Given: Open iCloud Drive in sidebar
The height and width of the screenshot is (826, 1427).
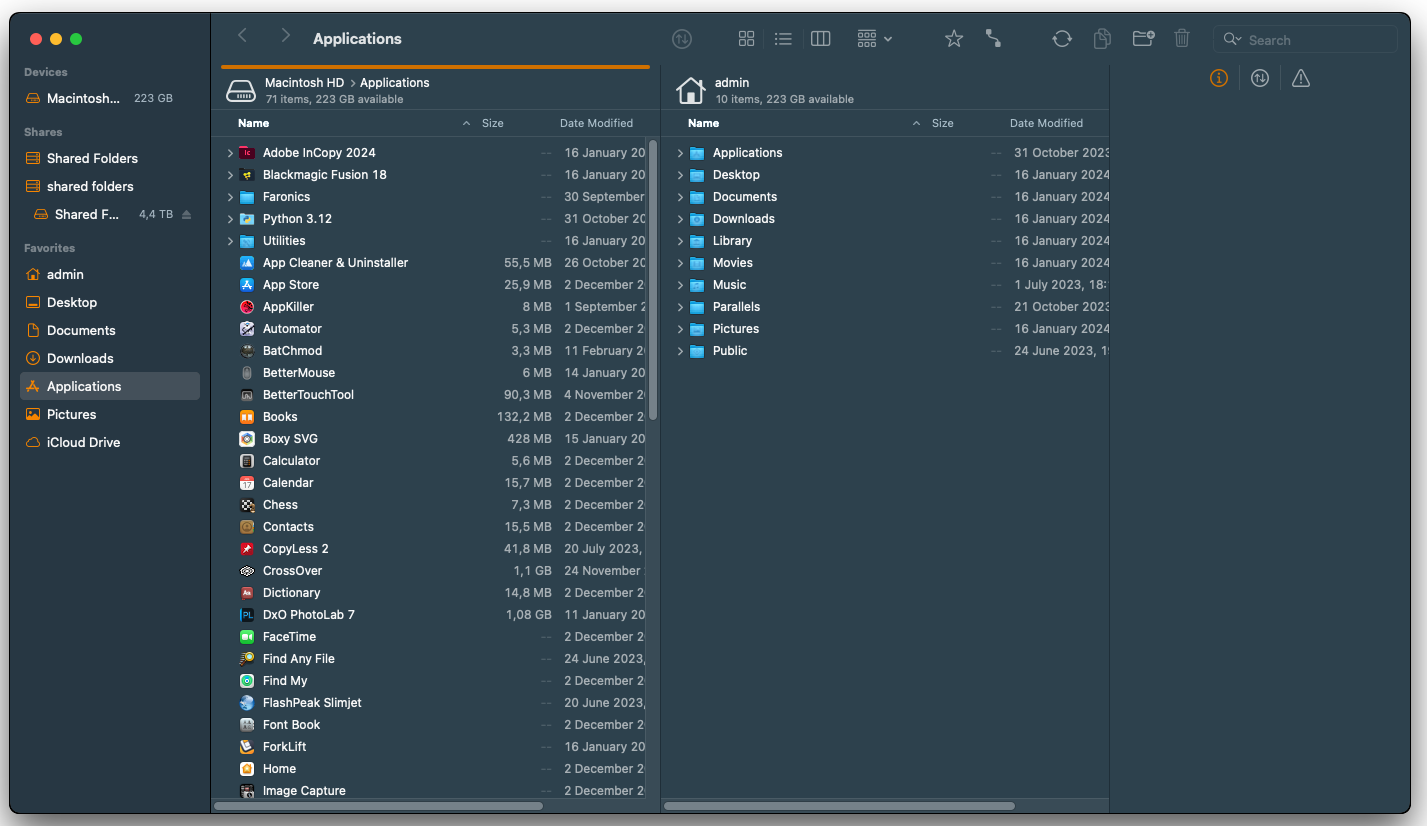Looking at the screenshot, I should [110, 442].
